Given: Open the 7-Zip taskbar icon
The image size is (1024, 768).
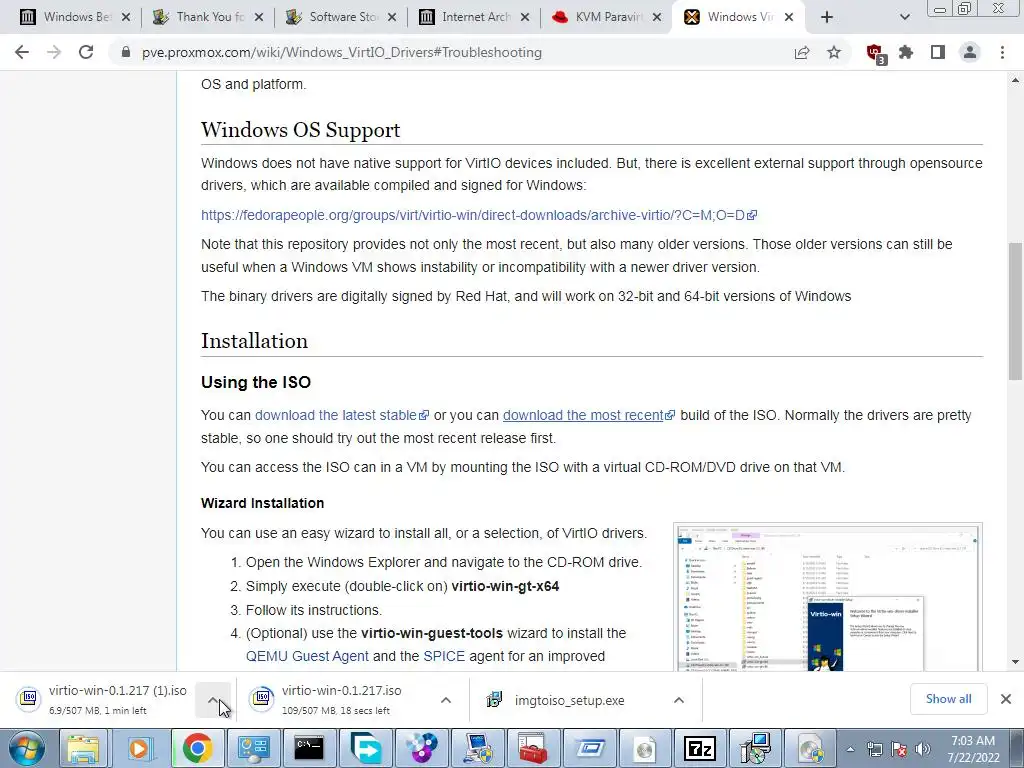Looking at the screenshot, I should coord(700,748).
